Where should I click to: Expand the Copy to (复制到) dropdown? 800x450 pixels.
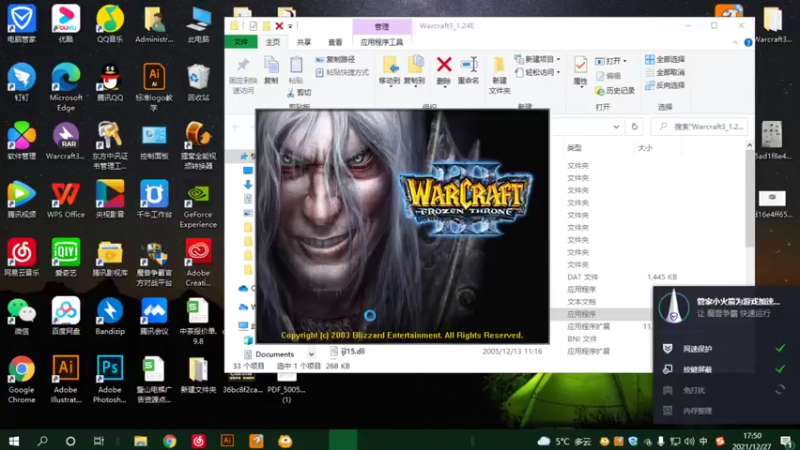[415, 87]
